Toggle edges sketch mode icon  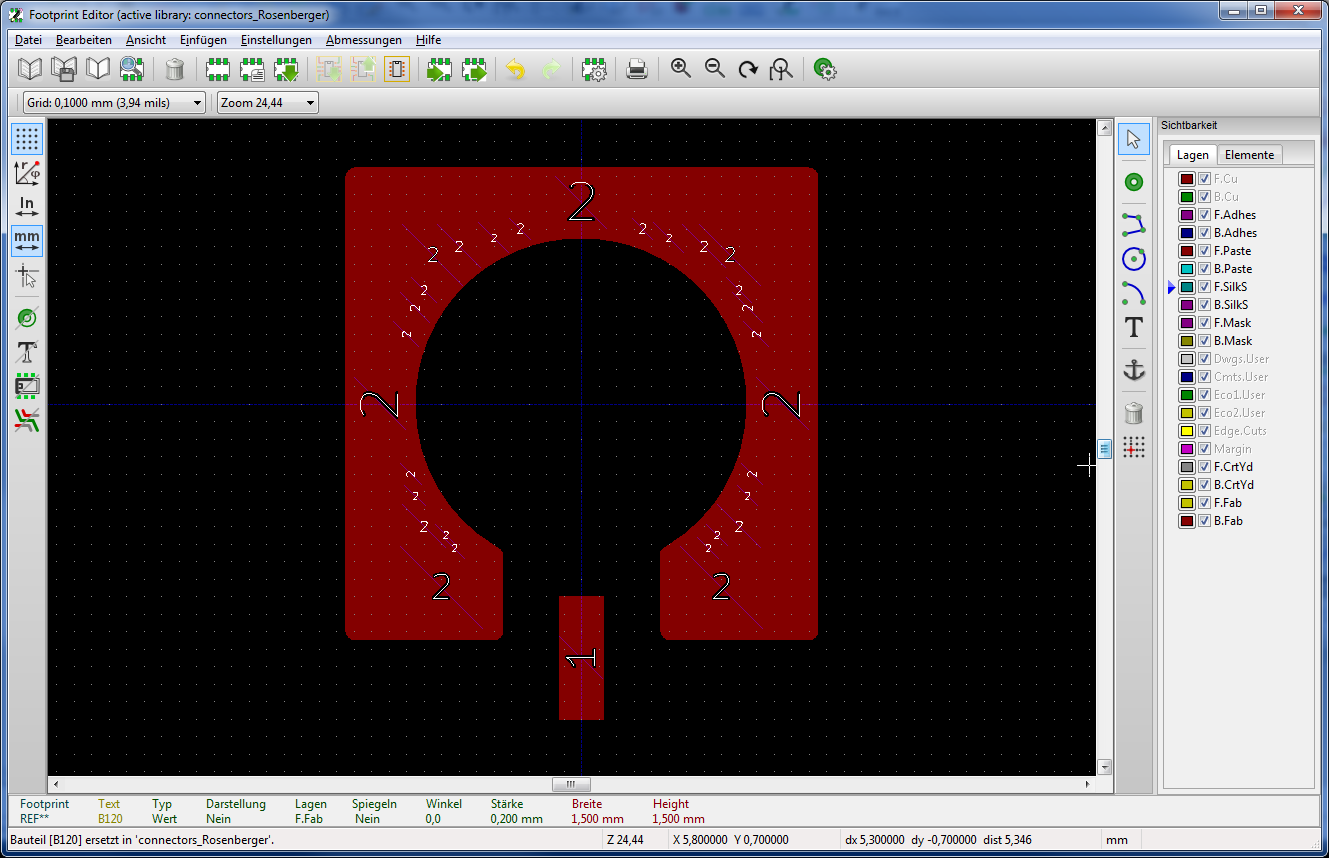(28, 386)
